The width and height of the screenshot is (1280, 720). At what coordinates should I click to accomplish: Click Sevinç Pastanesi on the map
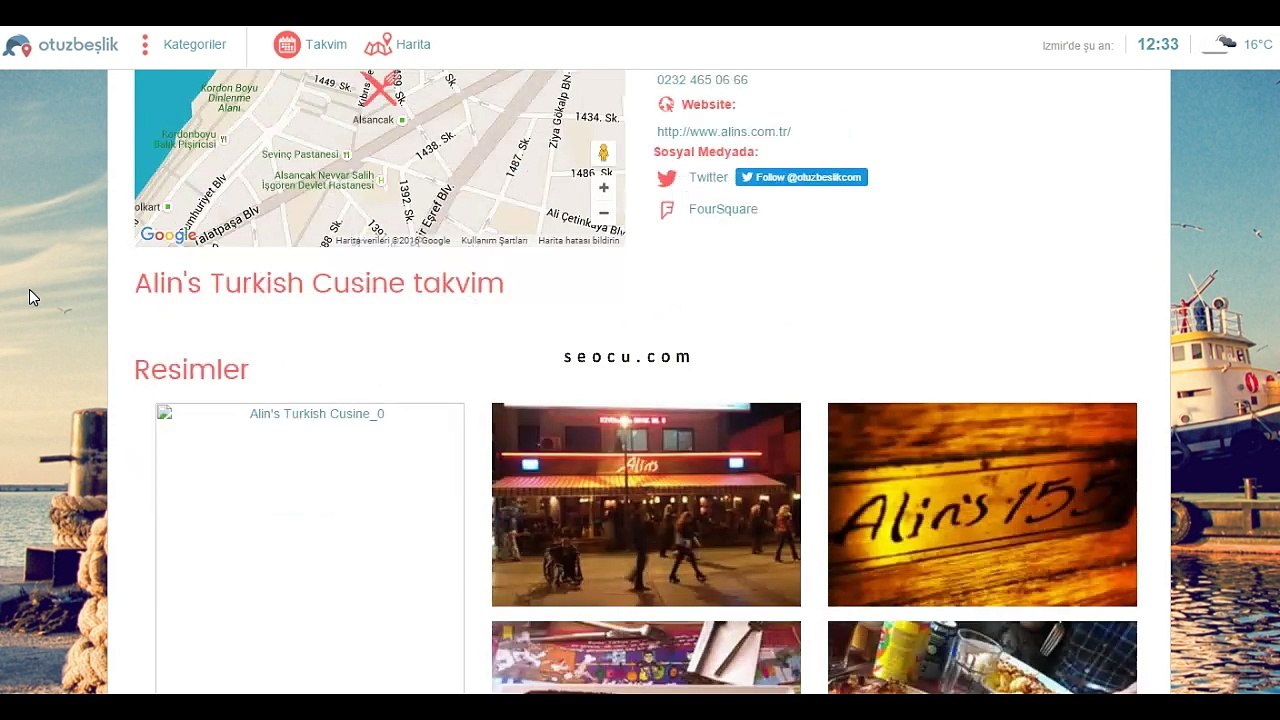coord(300,155)
